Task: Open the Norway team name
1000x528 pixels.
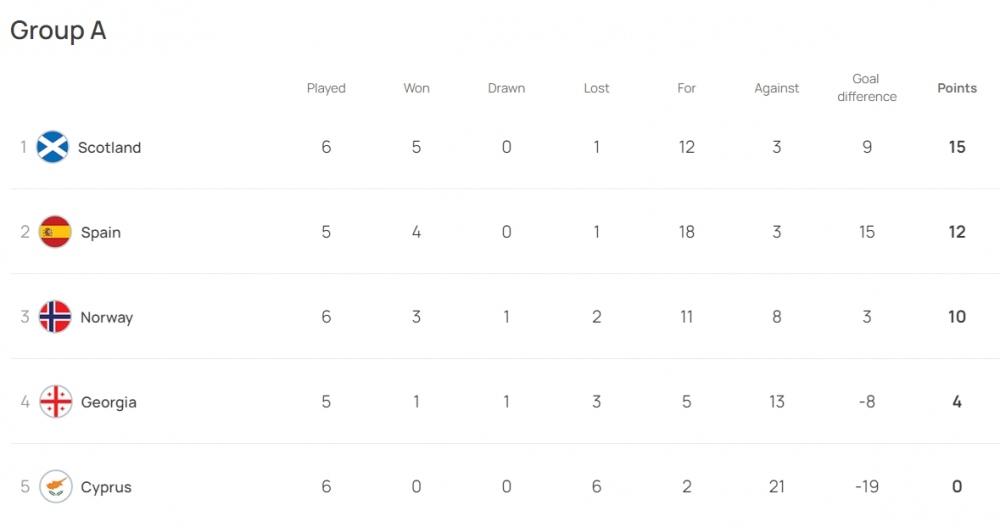Action: click(x=106, y=317)
